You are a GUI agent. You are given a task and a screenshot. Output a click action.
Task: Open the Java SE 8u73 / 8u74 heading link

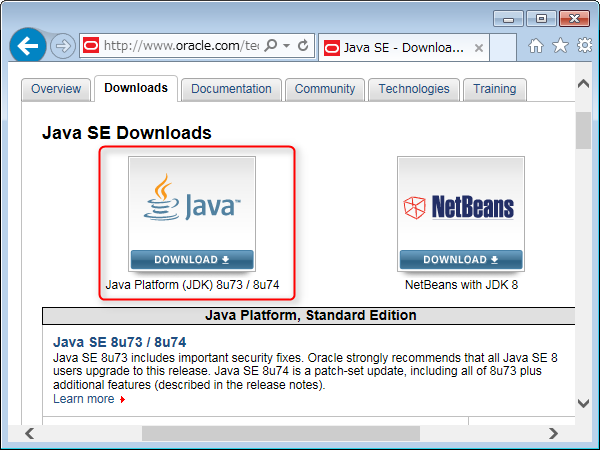[119, 342]
